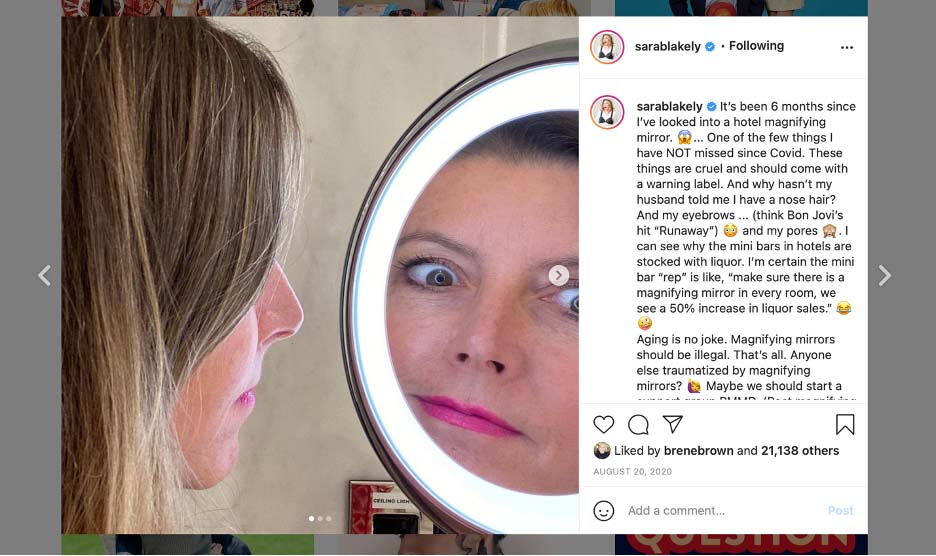Image resolution: width=936 pixels, height=556 pixels.
Task: Go to the previous post arrow
Action: coord(44,276)
